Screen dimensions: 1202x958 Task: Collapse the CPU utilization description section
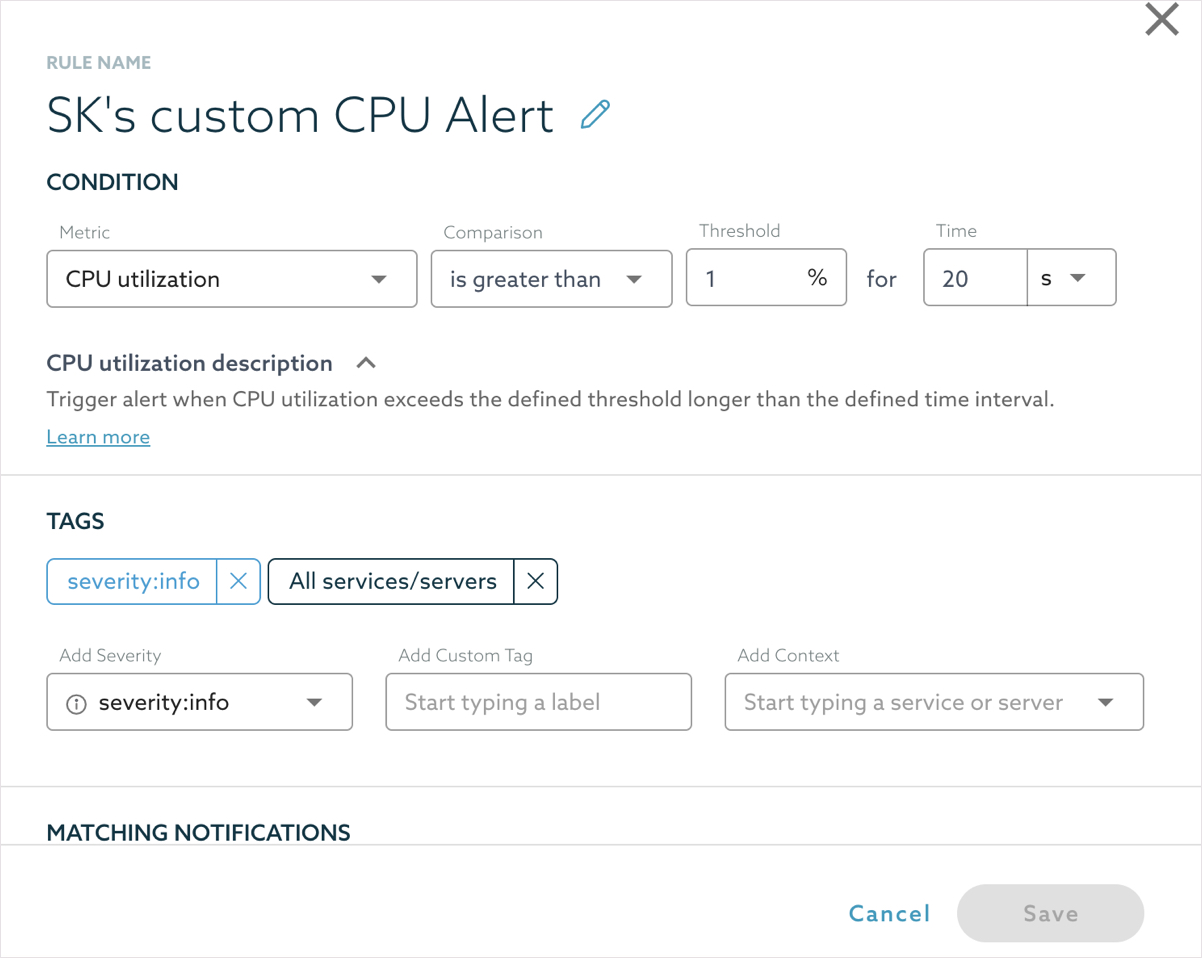click(366, 362)
